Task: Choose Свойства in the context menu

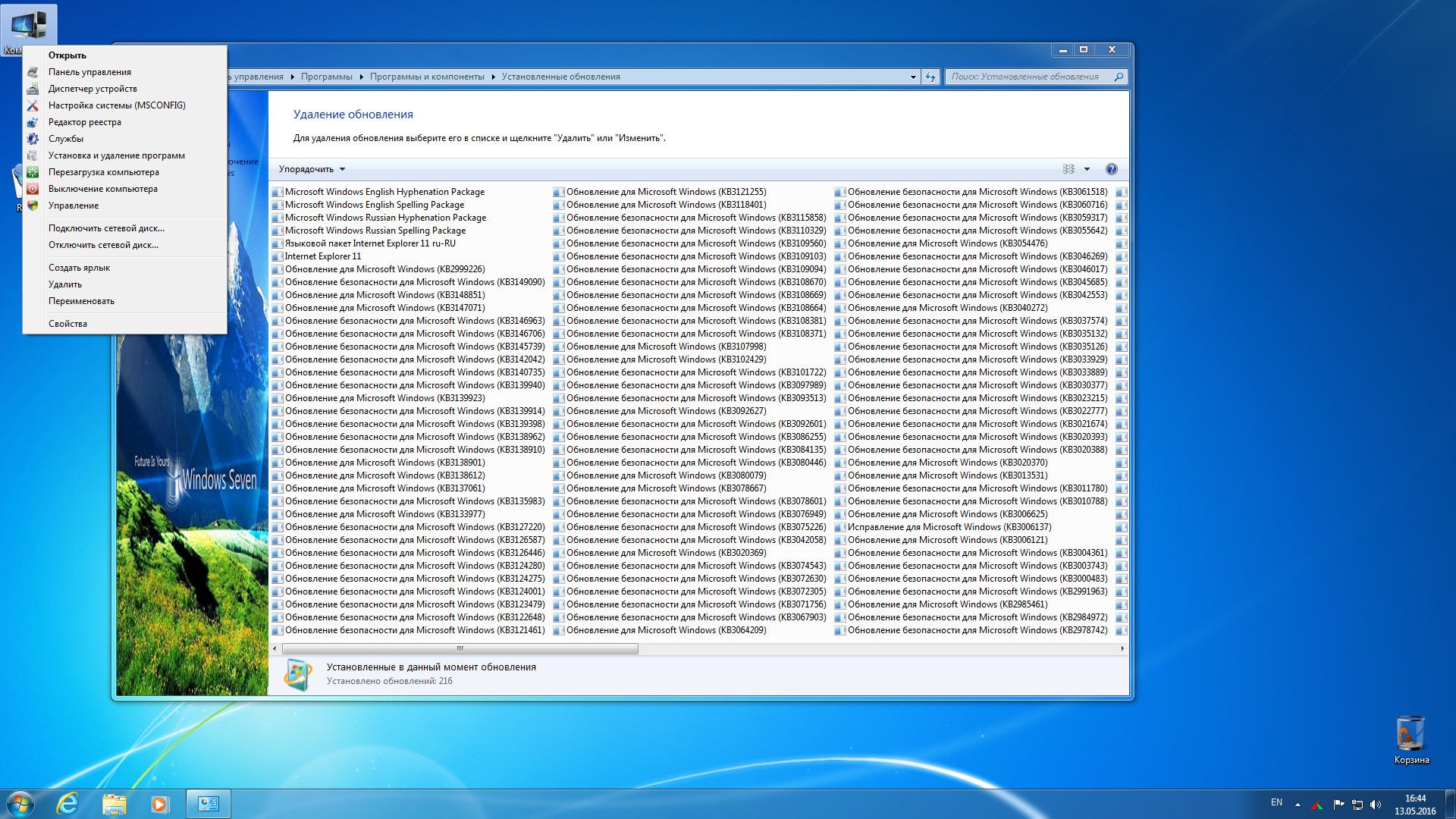Action: 125,324
